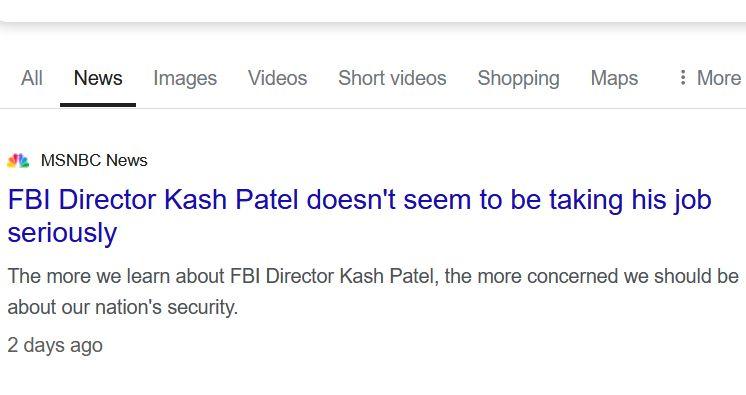Open the Images tab
The width and height of the screenshot is (746, 395).
pyautogui.click(x=185, y=79)
